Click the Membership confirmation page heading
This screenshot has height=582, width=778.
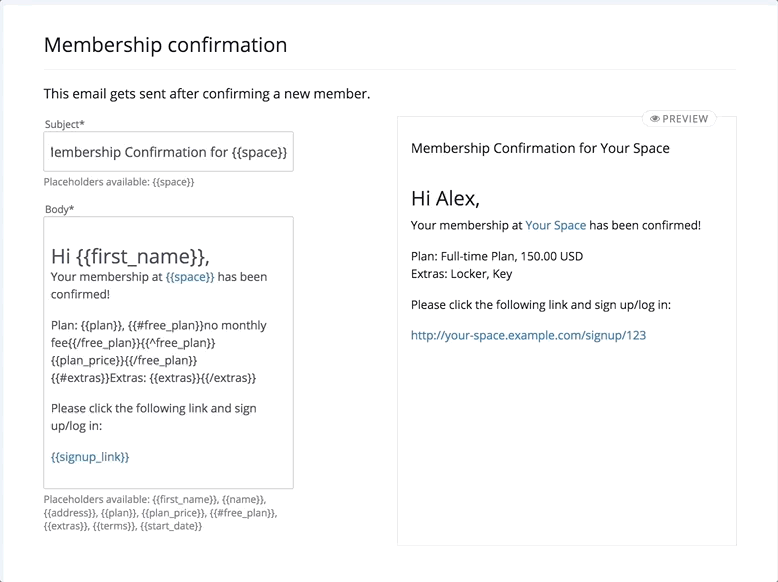[165, 45]
